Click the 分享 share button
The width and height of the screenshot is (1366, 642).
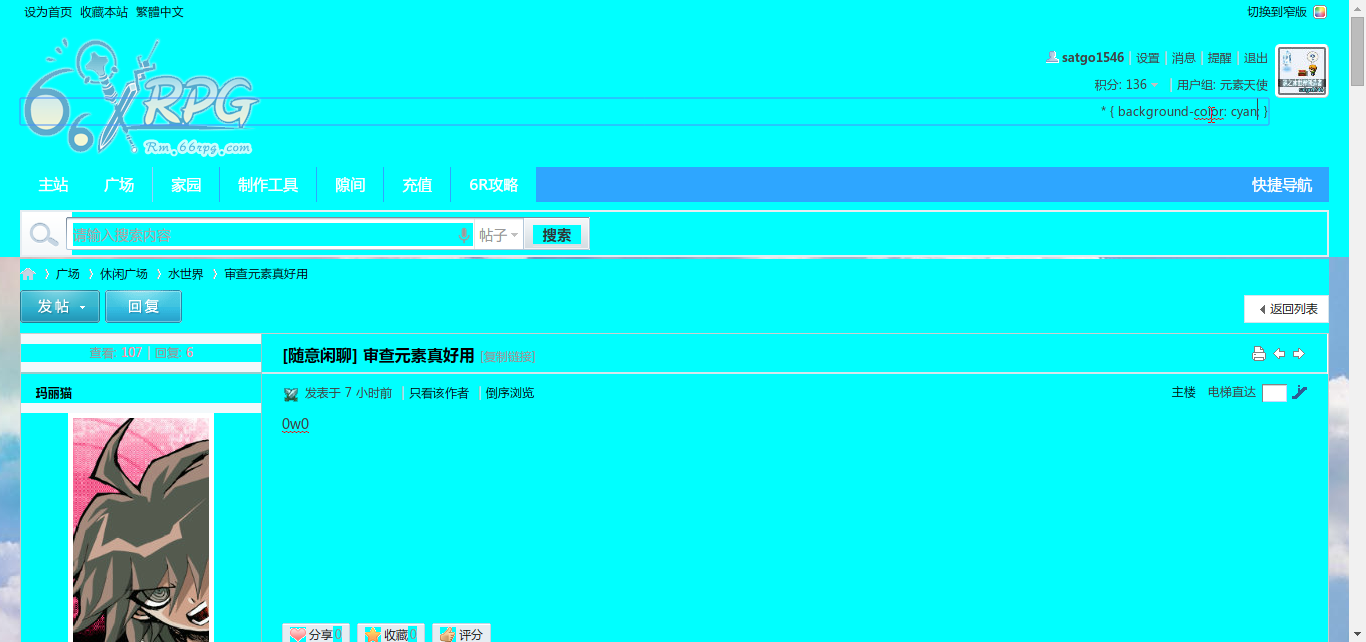point(316,634)
